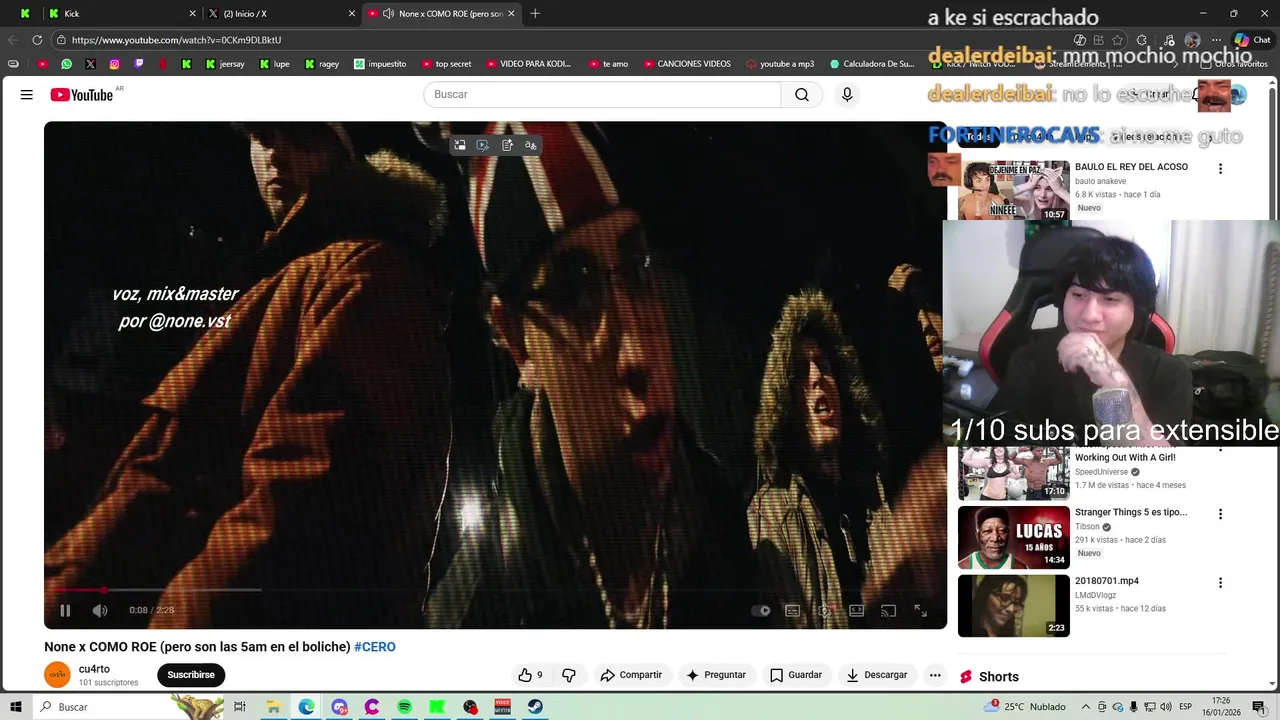Viewport: 1280px width, 720px height.
Task: Open options for 20180701.mp4 video
Action: pyautogui.click(x=1220, y=583)
